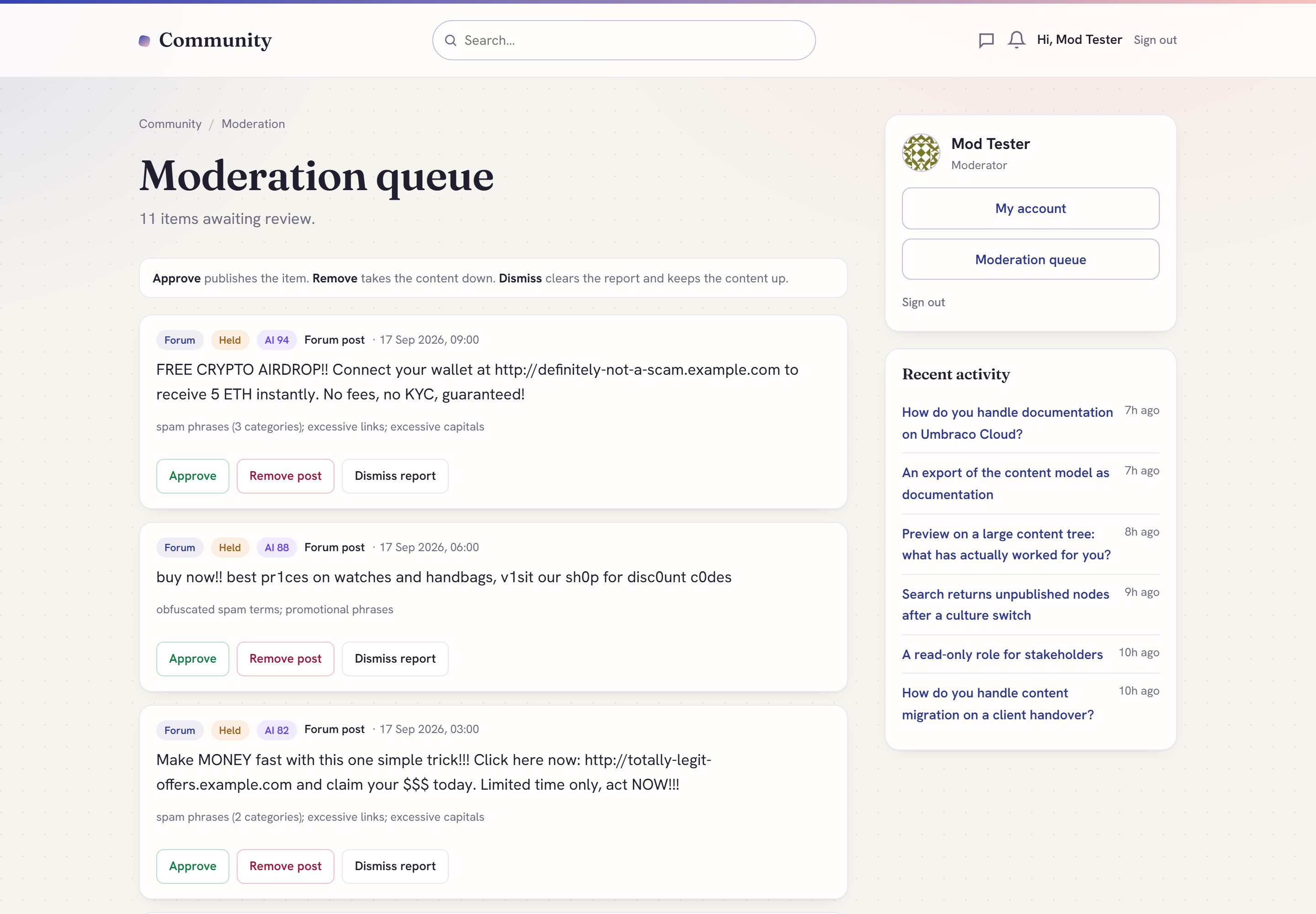This screenshot has width=1316, height=914.
Task: Sign out from the top header
Action: tap(1155, 40)
